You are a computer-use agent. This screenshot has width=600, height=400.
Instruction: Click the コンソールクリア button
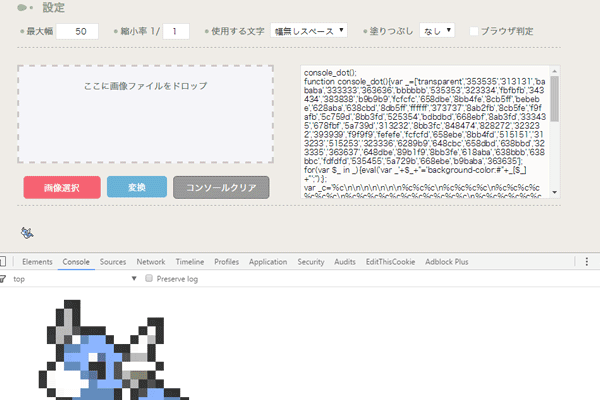tap(221, 188)
